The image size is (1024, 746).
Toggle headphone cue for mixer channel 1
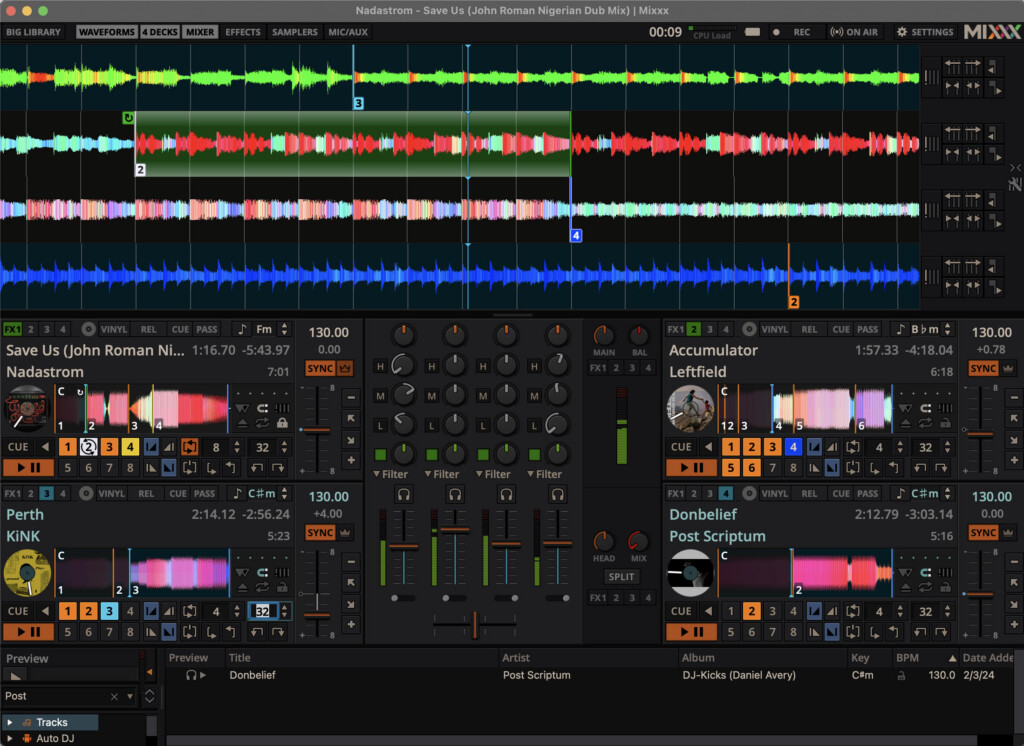(404, 495)
